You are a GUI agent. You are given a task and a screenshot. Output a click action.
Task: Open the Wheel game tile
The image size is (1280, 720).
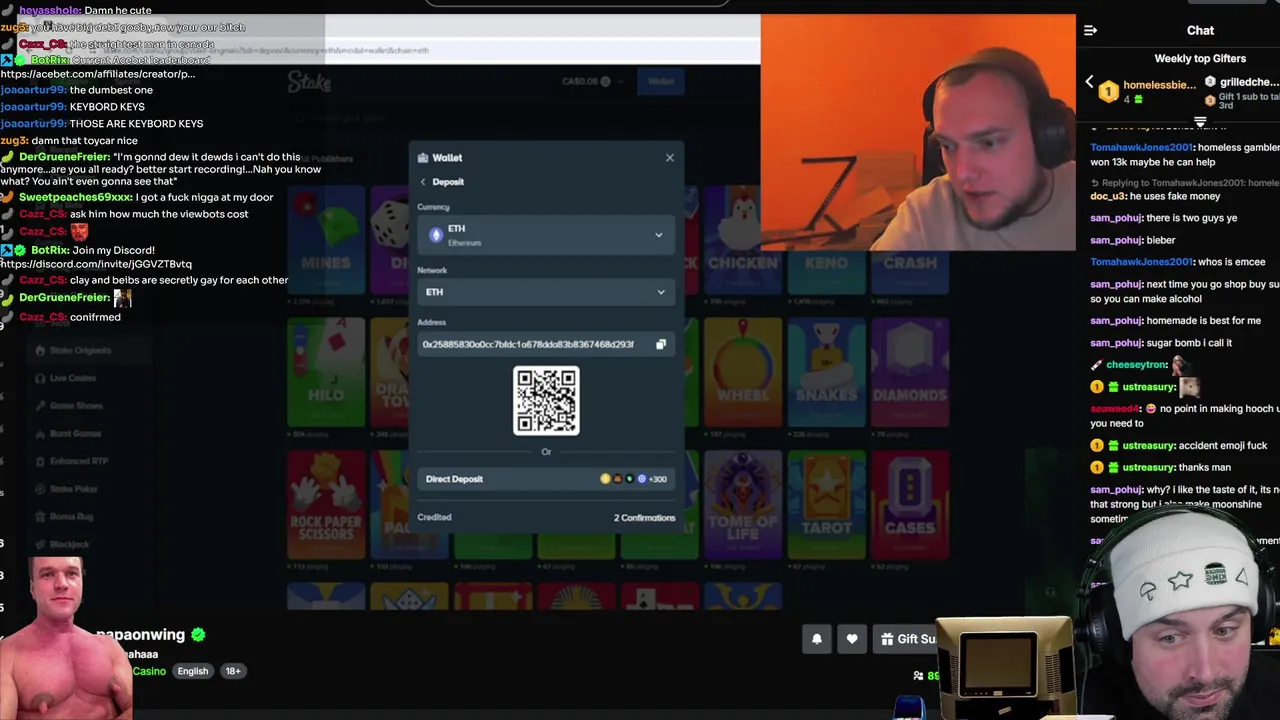coord(743,370)
